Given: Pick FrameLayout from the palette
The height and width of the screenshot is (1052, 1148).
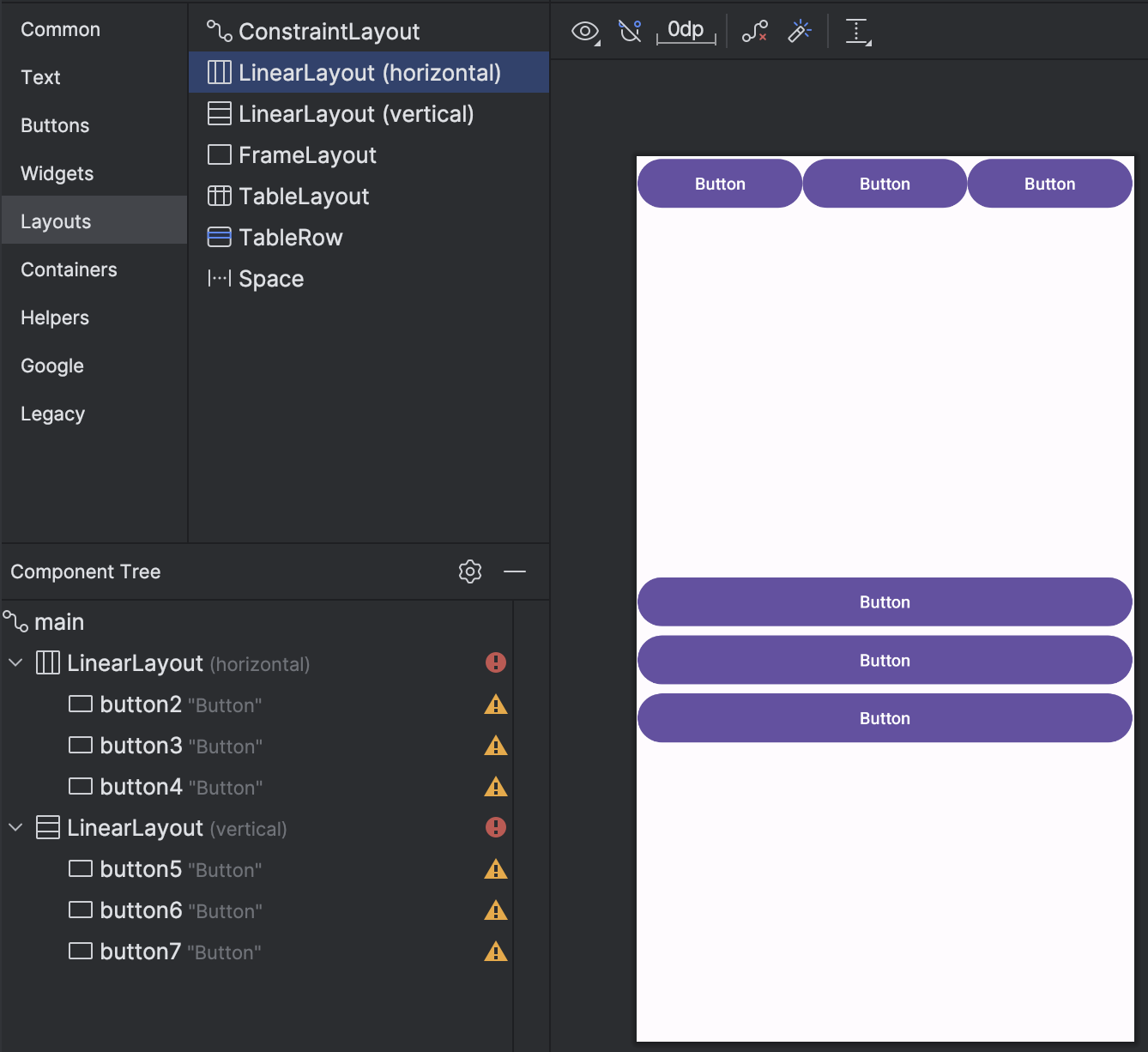Looking at the screenshot, I should 369,154.
